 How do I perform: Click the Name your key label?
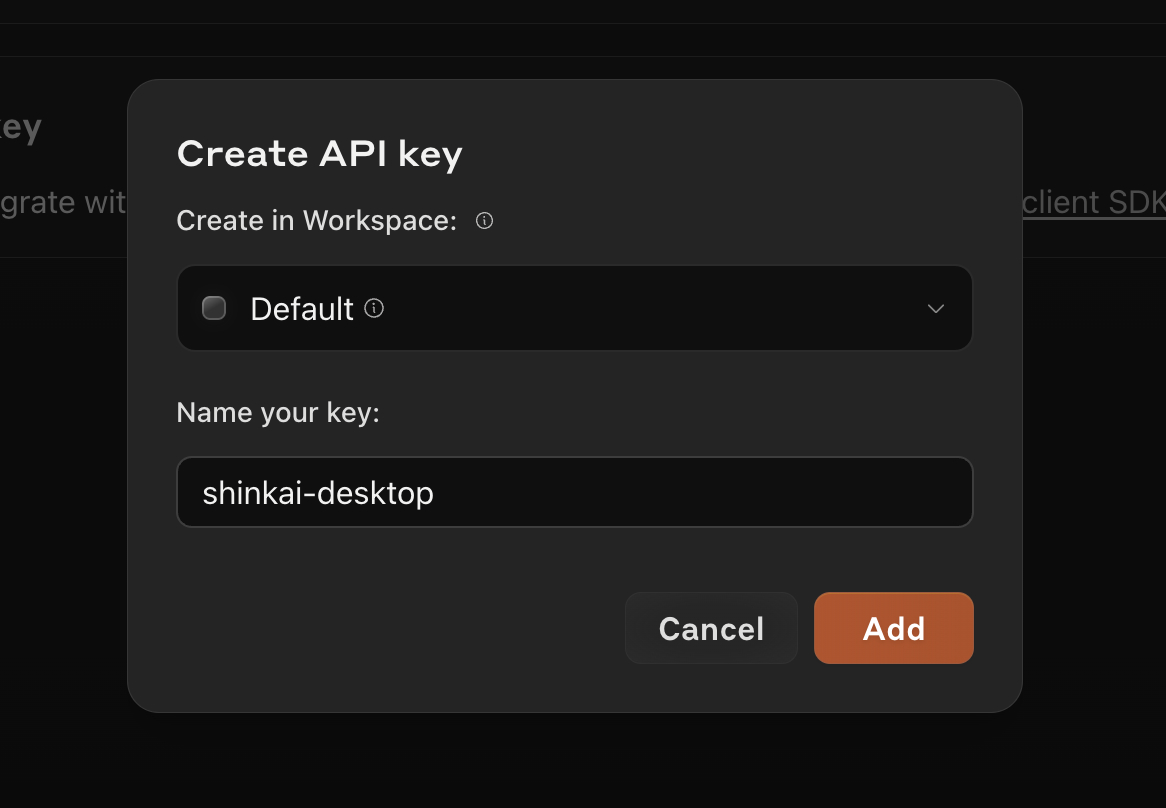[x=278, y=412]
